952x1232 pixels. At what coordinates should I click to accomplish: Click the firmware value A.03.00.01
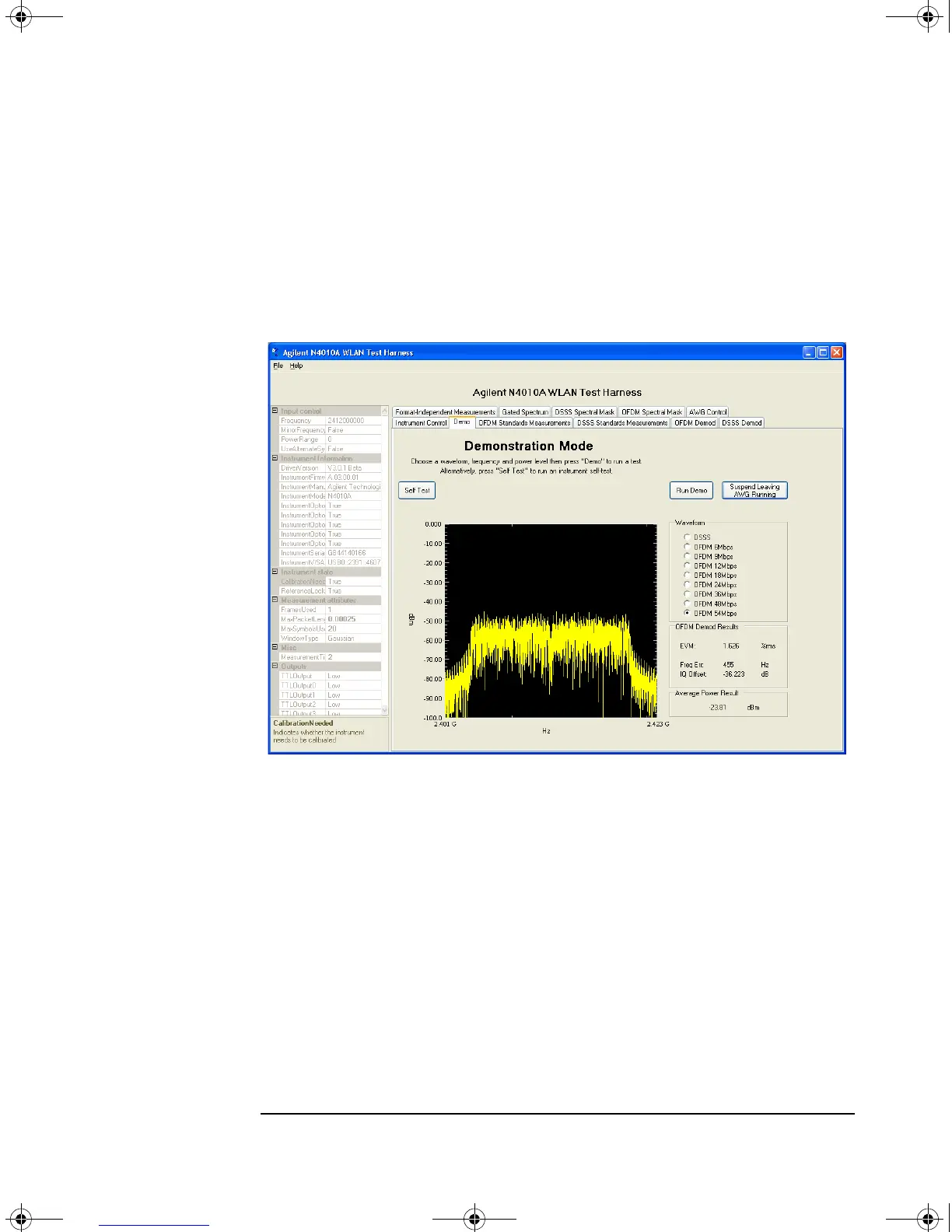[353, 478]
